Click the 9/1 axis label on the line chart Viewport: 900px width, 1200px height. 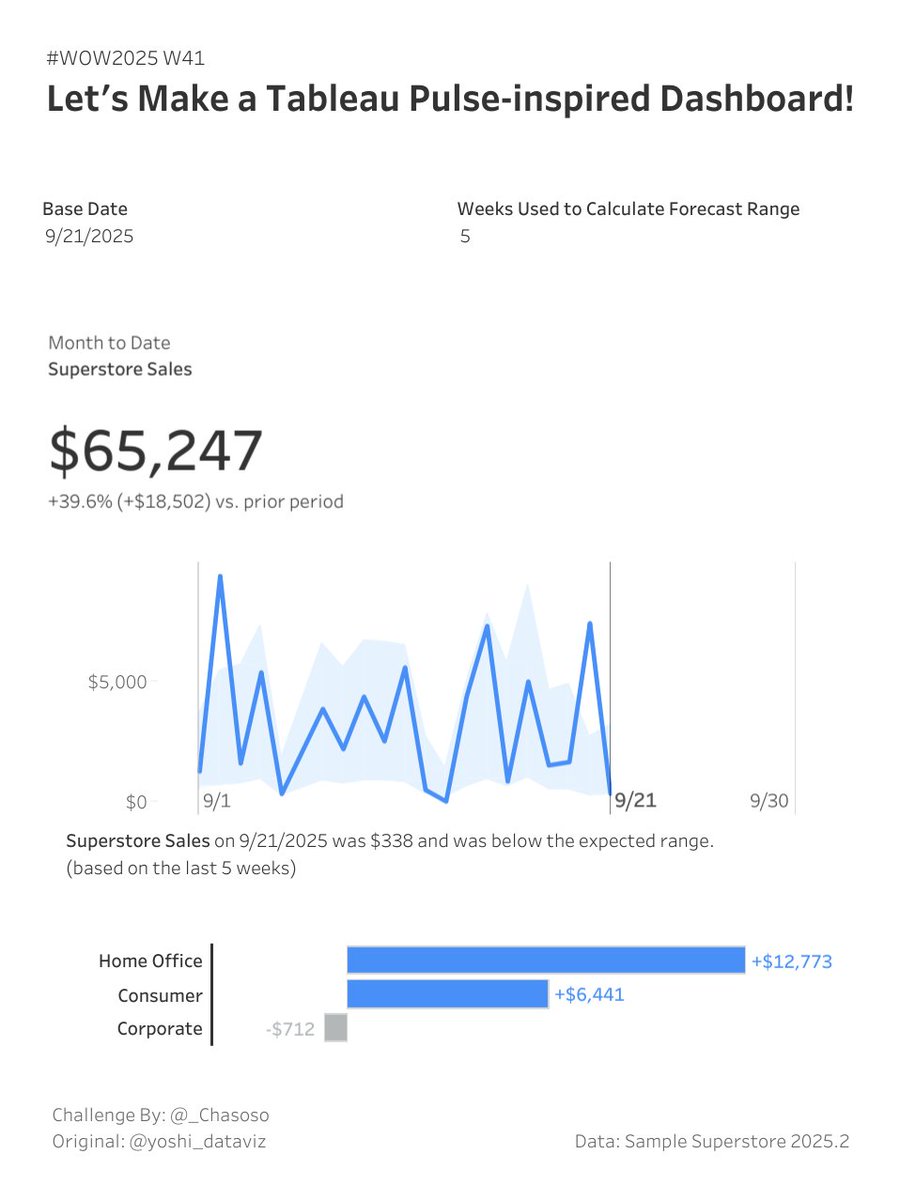click(216, 800)
